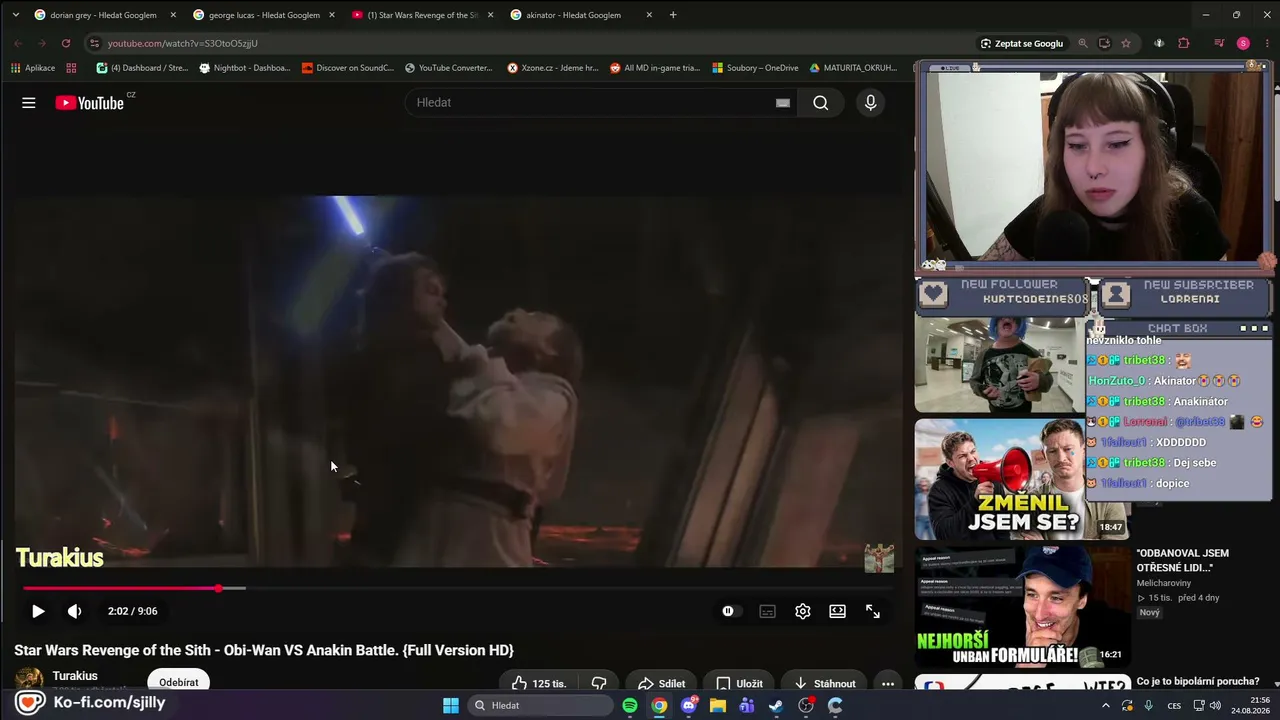Open the Chrome profile avatar

[1243, 44]
